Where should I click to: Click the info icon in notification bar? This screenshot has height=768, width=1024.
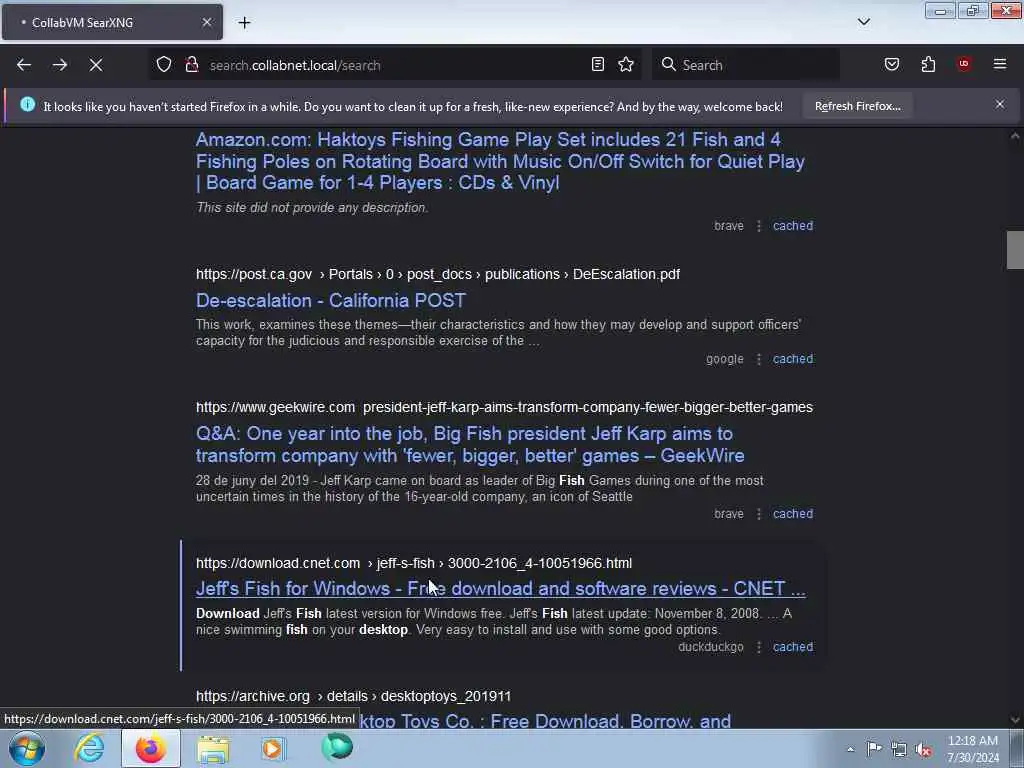pyautogui.click(x=27, y=104)
